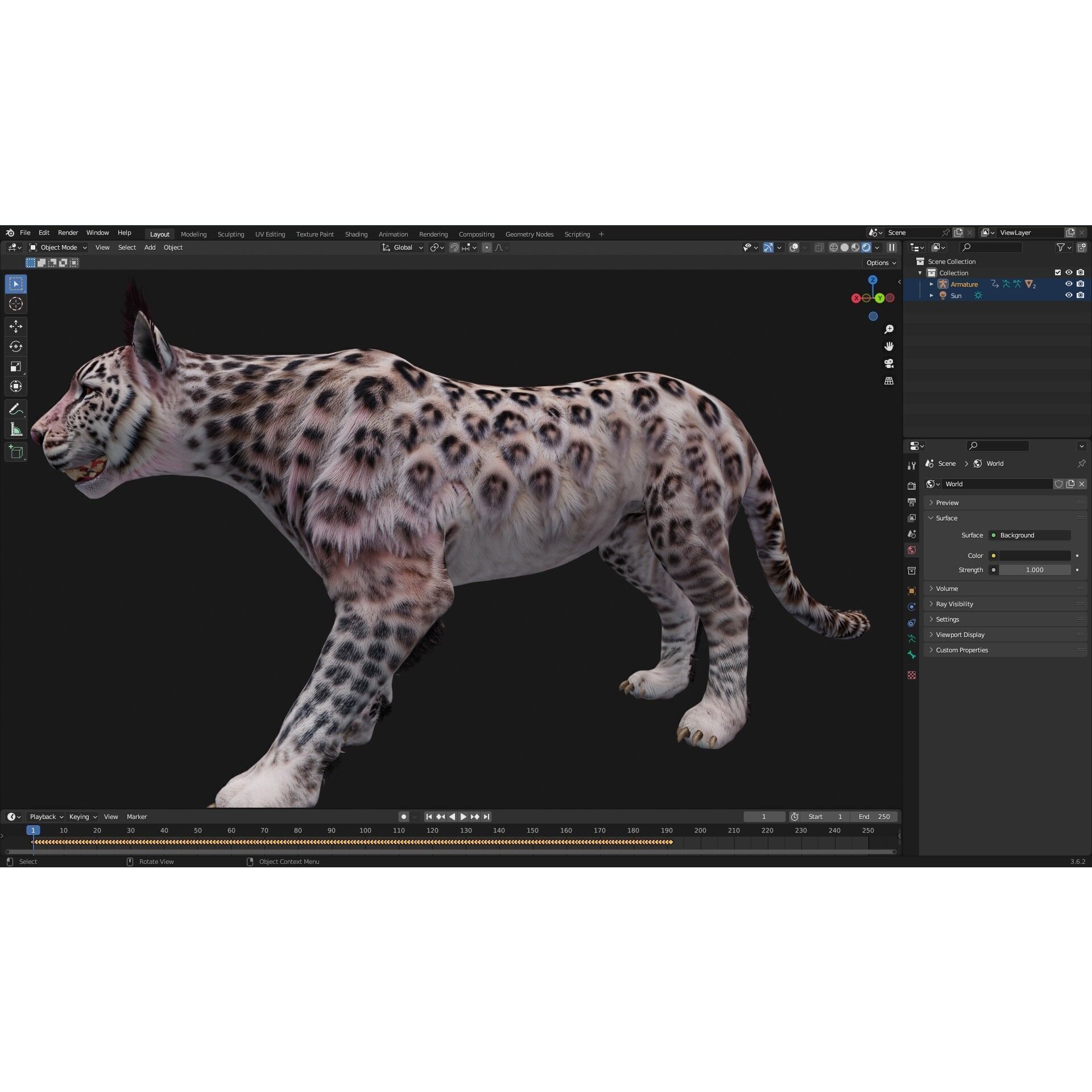Activate the Measure tool
This screenshot has width=1092, height=1092.
[x=15, y=428]
